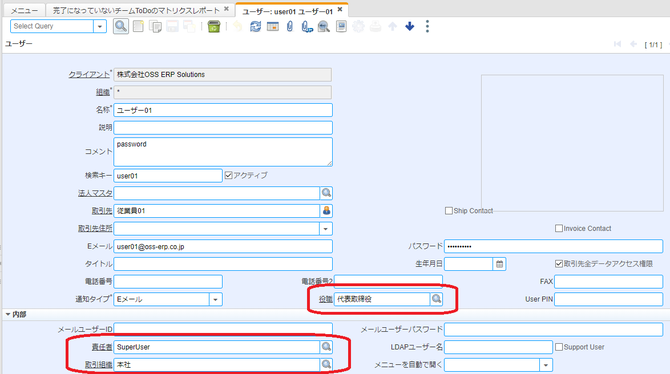Viewport: 670px width, 374px height.
Task: Click the LDAPユーザー名 input field
Action: click(x=498, y=347)
